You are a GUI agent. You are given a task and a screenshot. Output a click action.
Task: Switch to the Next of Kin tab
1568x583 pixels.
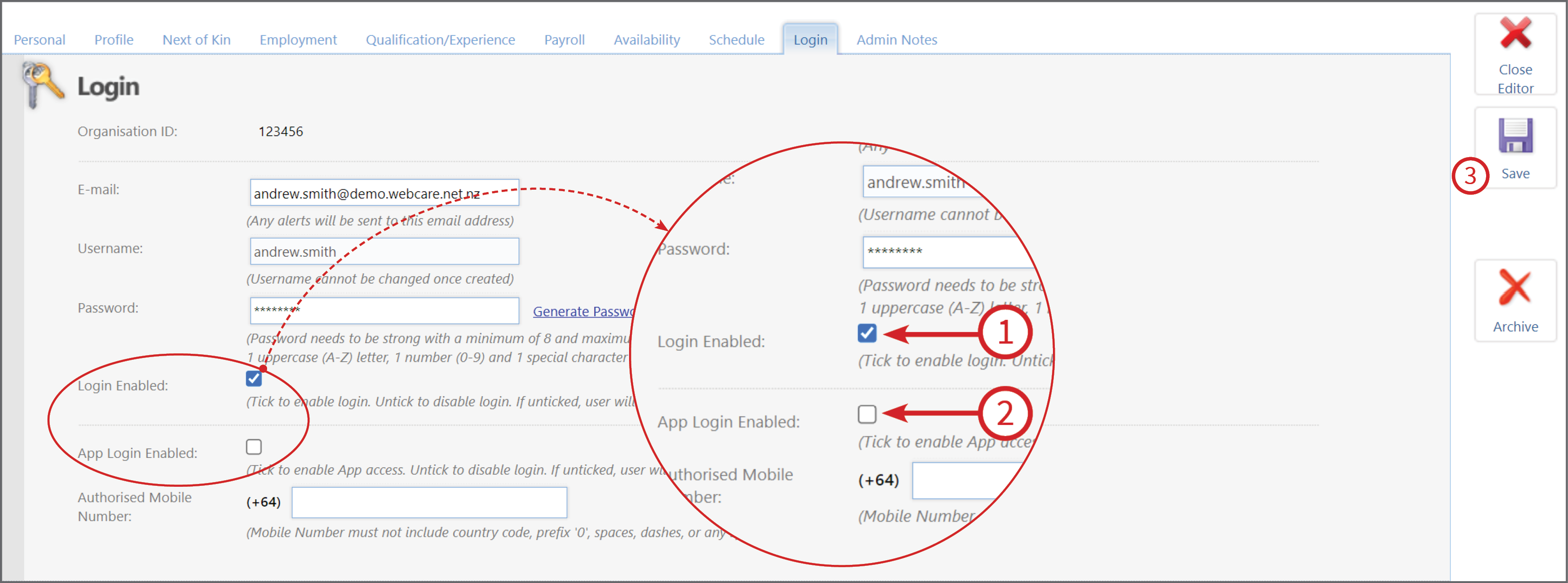(x=196, y=39)
